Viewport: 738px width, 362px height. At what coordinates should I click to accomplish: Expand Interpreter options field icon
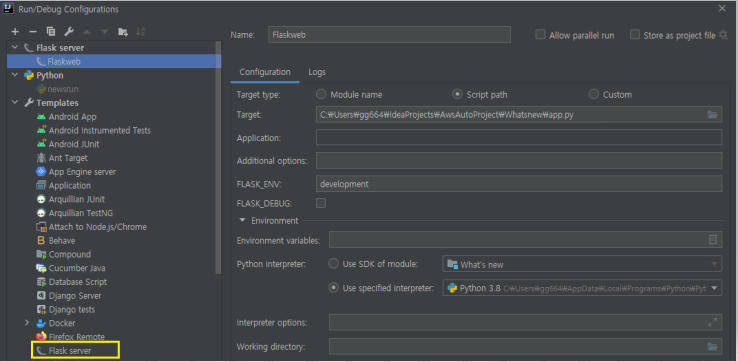tap(713, 322)
